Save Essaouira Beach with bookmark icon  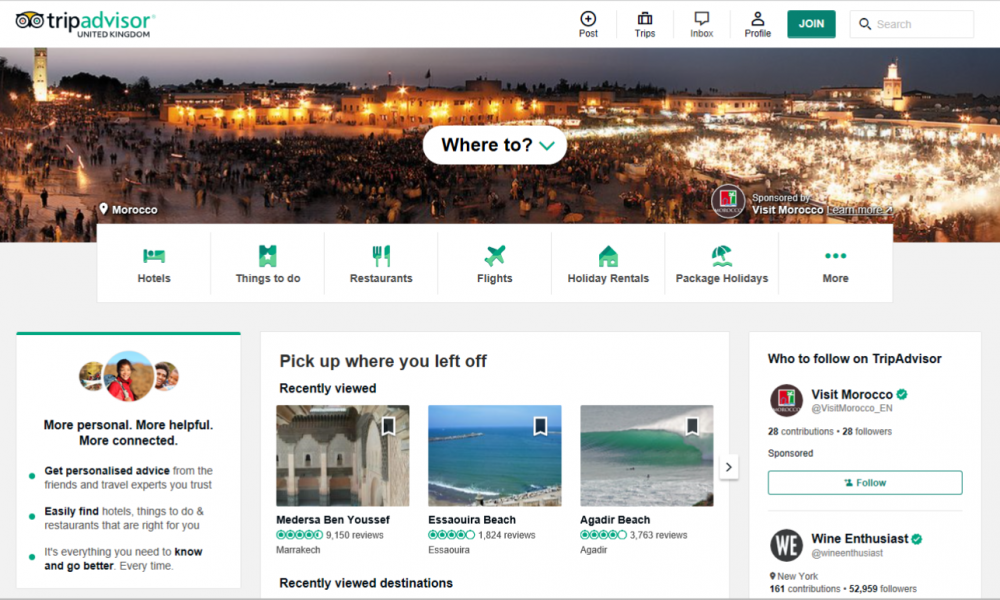tap(540, 426)
